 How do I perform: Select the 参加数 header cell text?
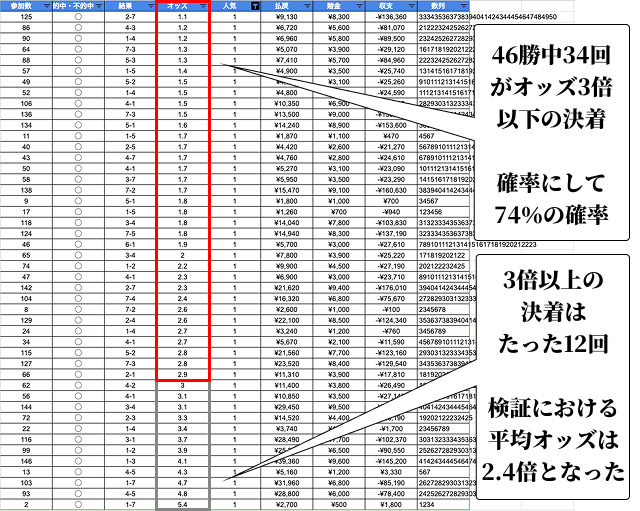[x=21, y=6]
